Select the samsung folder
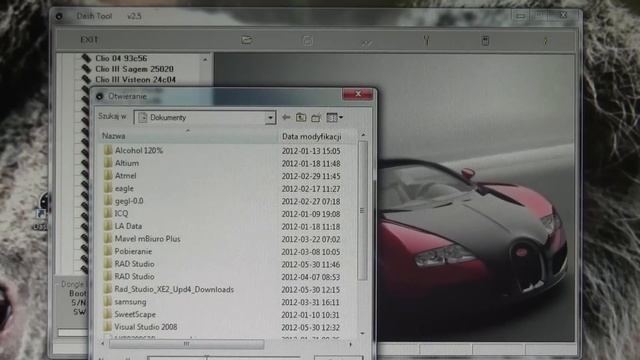640x360 pixels. [130, 302]
